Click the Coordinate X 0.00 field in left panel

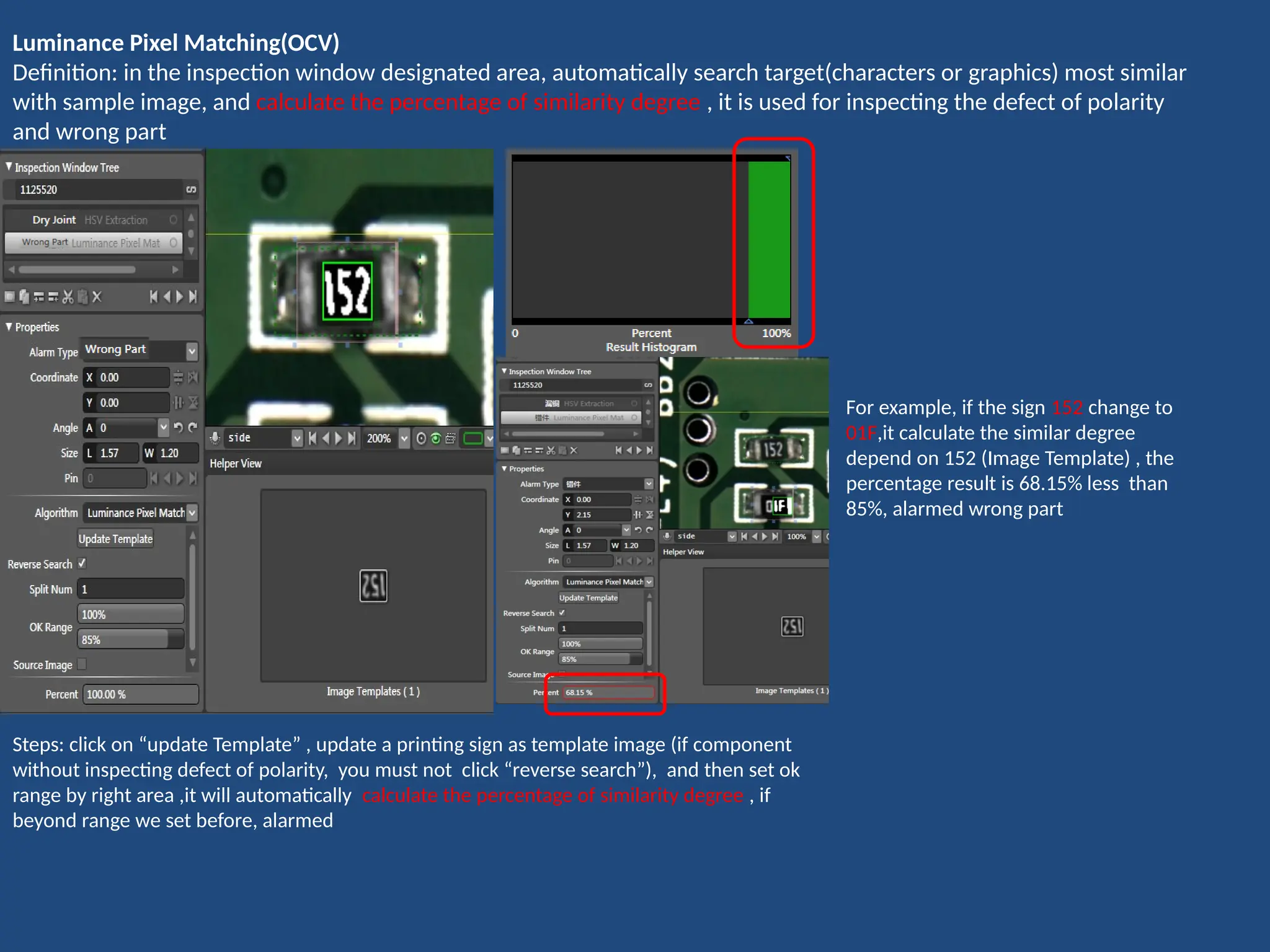coord(127,377)
